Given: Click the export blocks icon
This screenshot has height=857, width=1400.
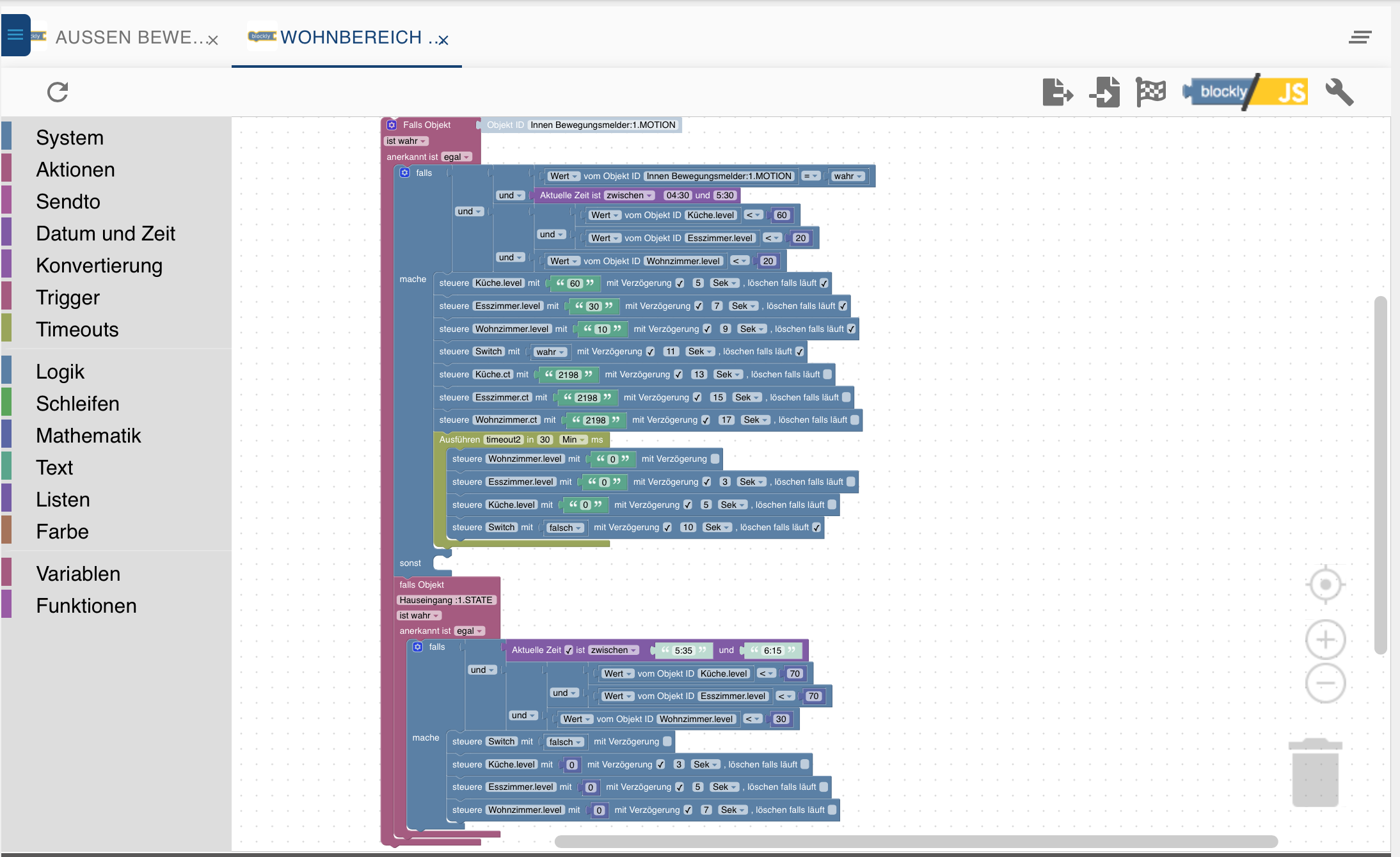Looking at the screenshot, I should click(x=1057, y=93).
